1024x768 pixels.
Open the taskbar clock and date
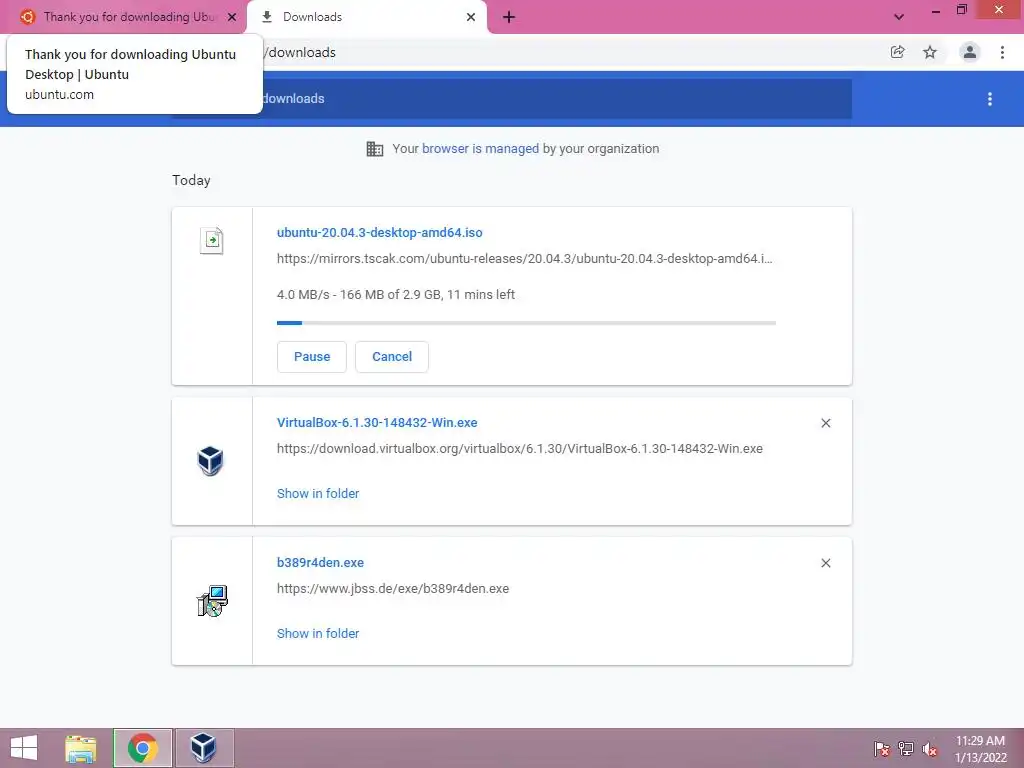980,749
